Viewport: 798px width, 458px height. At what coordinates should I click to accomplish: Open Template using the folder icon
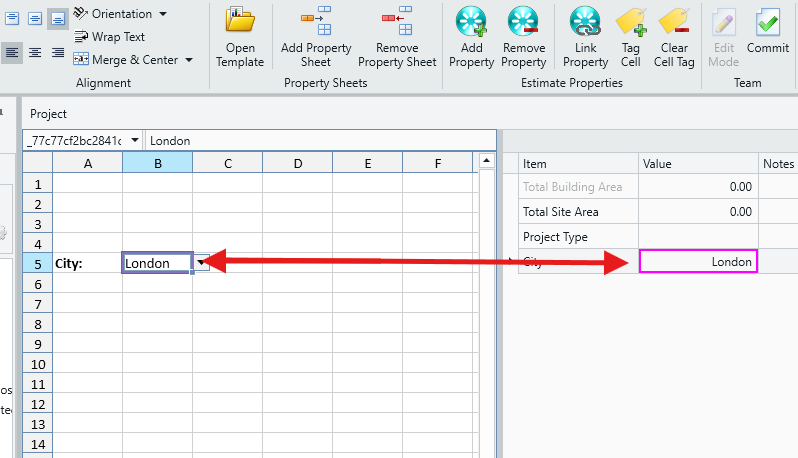[240, 22]
